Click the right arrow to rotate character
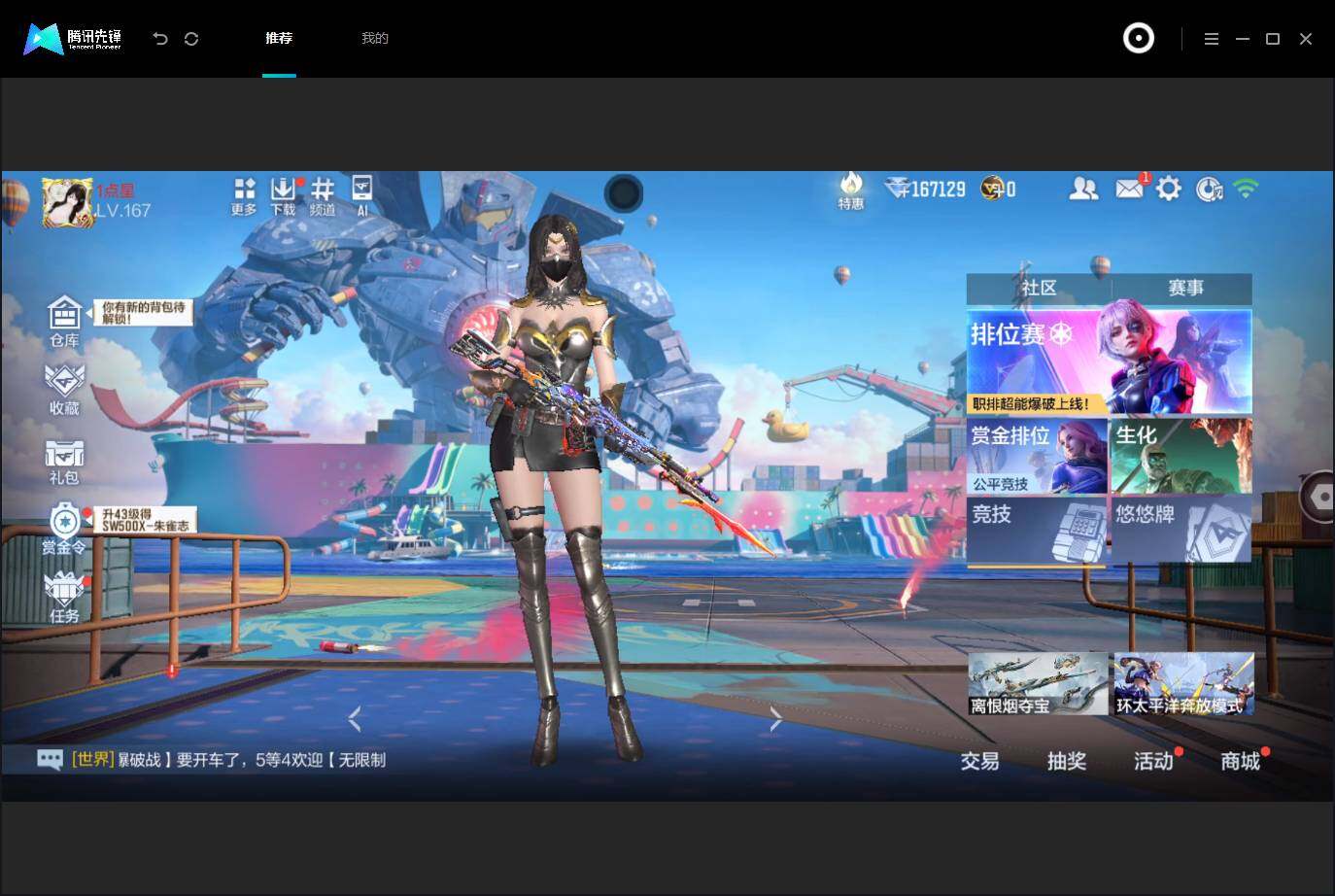 [775, 719]
